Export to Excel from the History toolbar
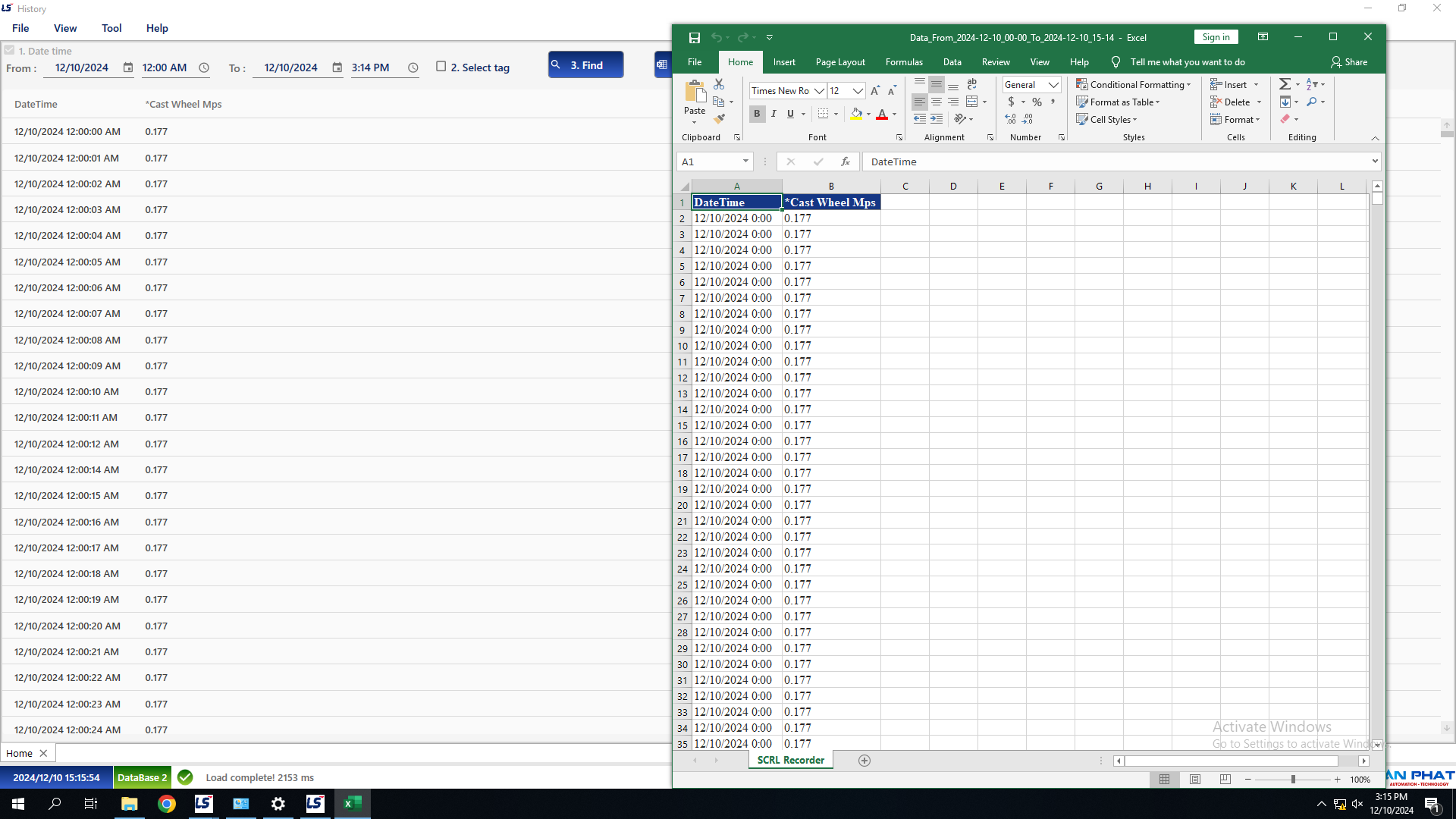Screen dimensions: 1456x819 coord(661,65)
